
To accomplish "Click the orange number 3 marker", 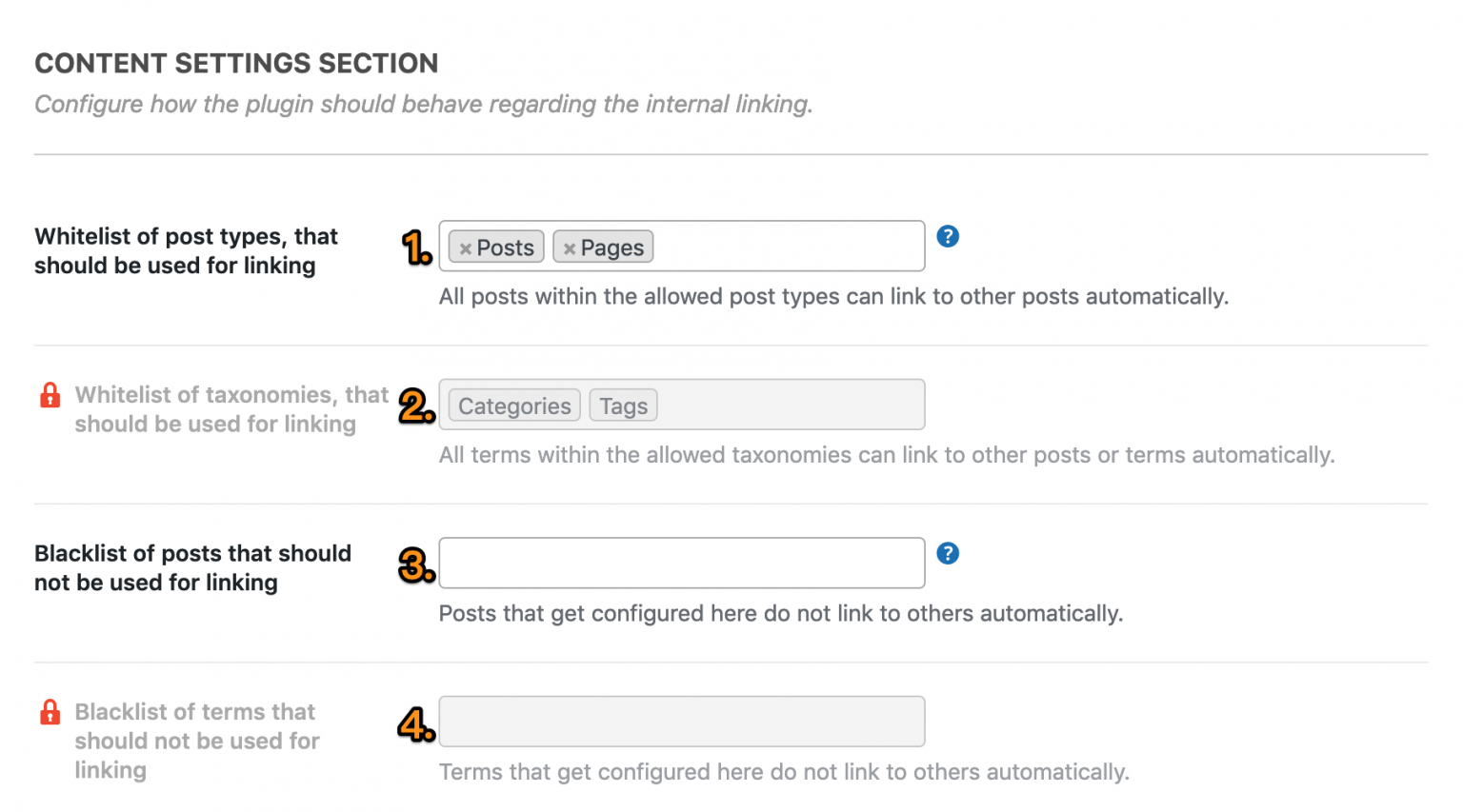I will [417, 565].
